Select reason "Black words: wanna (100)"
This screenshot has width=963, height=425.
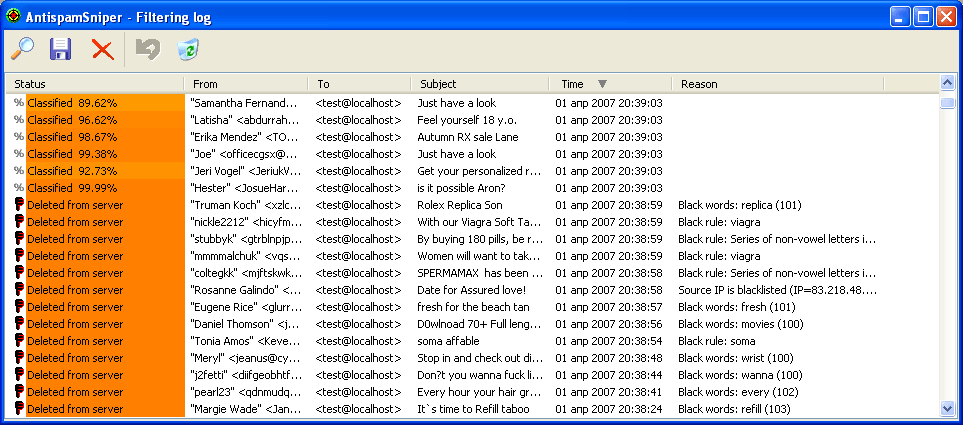[x=741, y=375]
